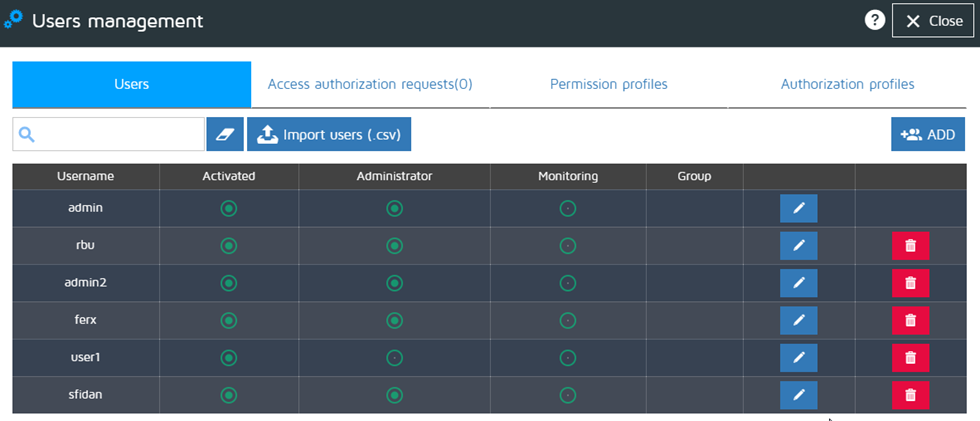
Task: Edit the rbu user entry
Action: click(x=798, y=246)
